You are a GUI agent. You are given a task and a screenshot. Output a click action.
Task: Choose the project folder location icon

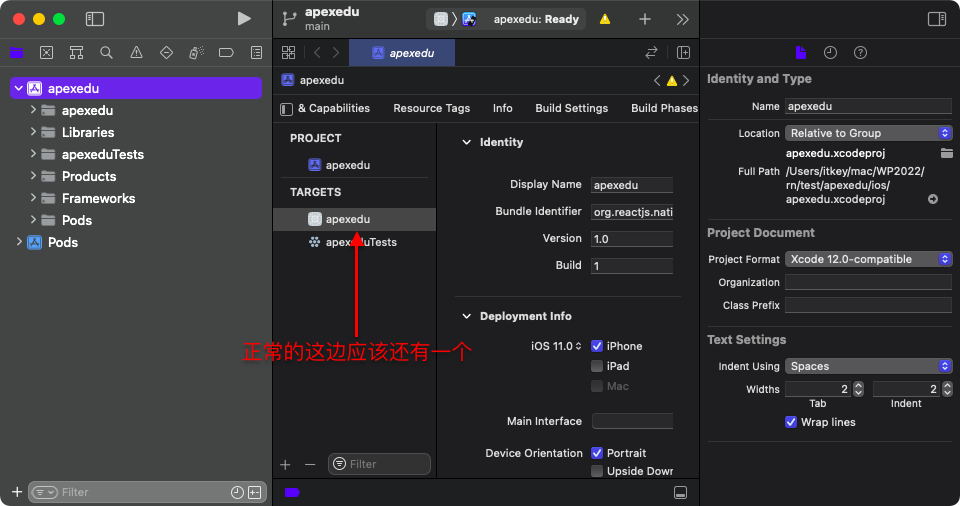[x=947, y=153]
